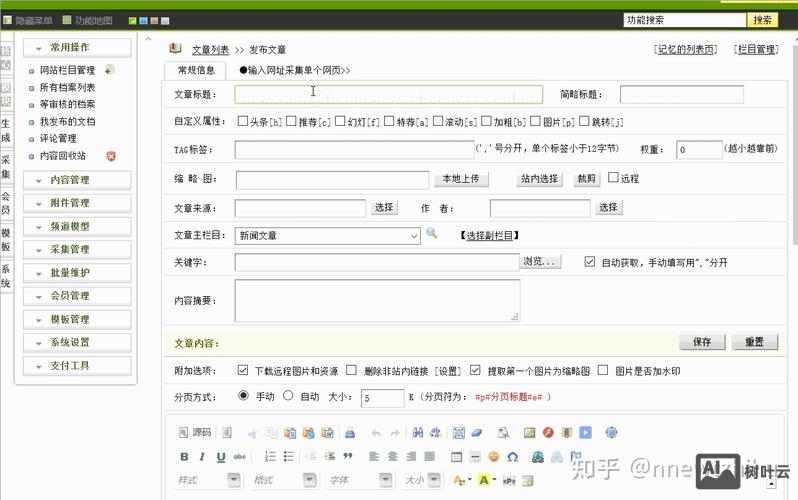Click the 重置 reset button

coord(755,342)
